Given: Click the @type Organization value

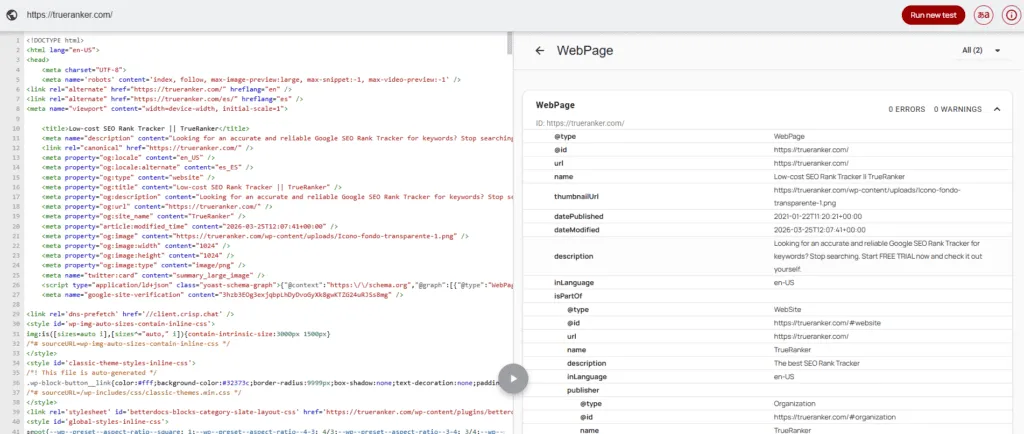Looking at the screenshot, I should 793,404.
